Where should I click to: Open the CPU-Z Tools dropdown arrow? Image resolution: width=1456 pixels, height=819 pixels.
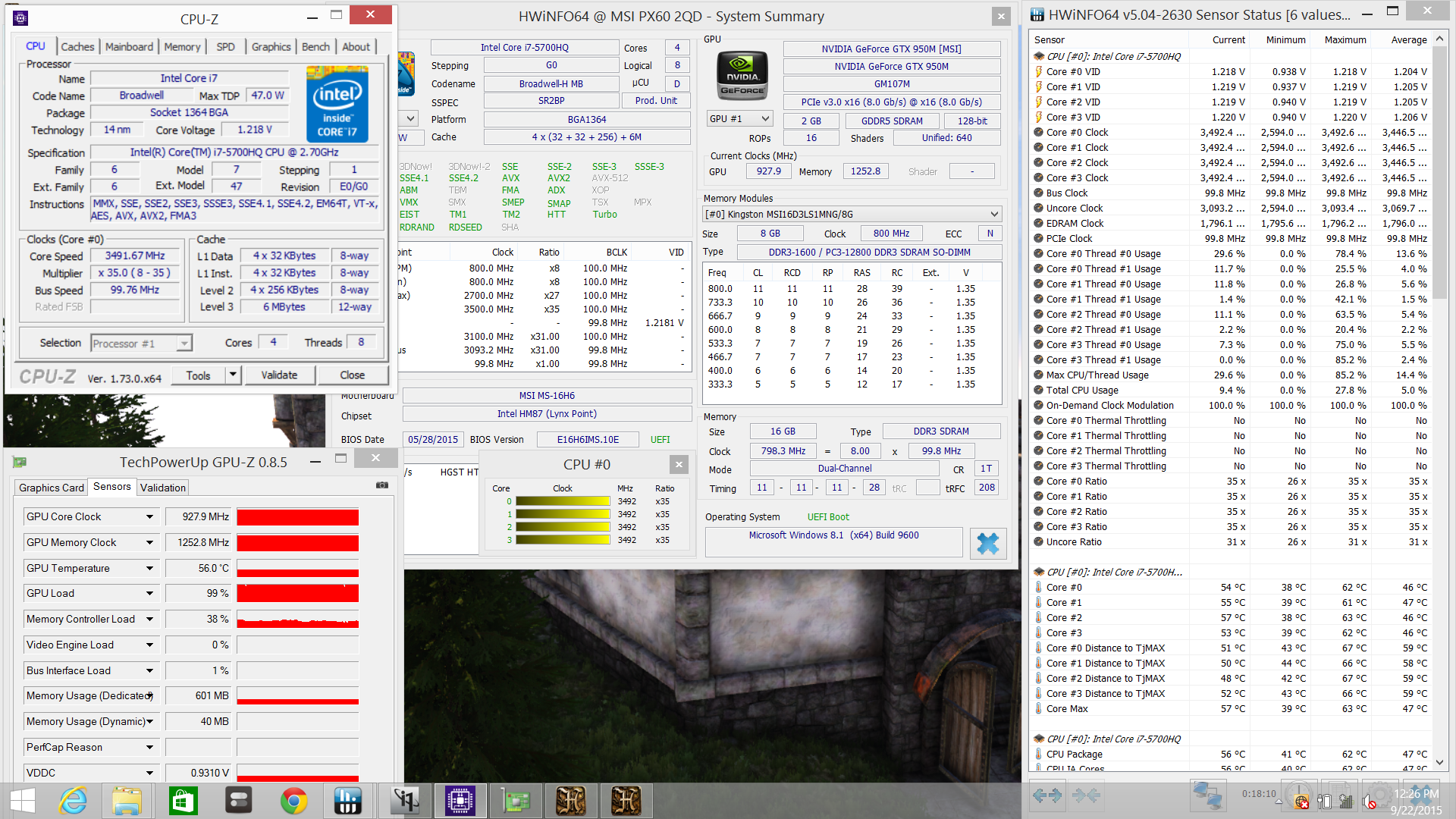pos(233,375)
